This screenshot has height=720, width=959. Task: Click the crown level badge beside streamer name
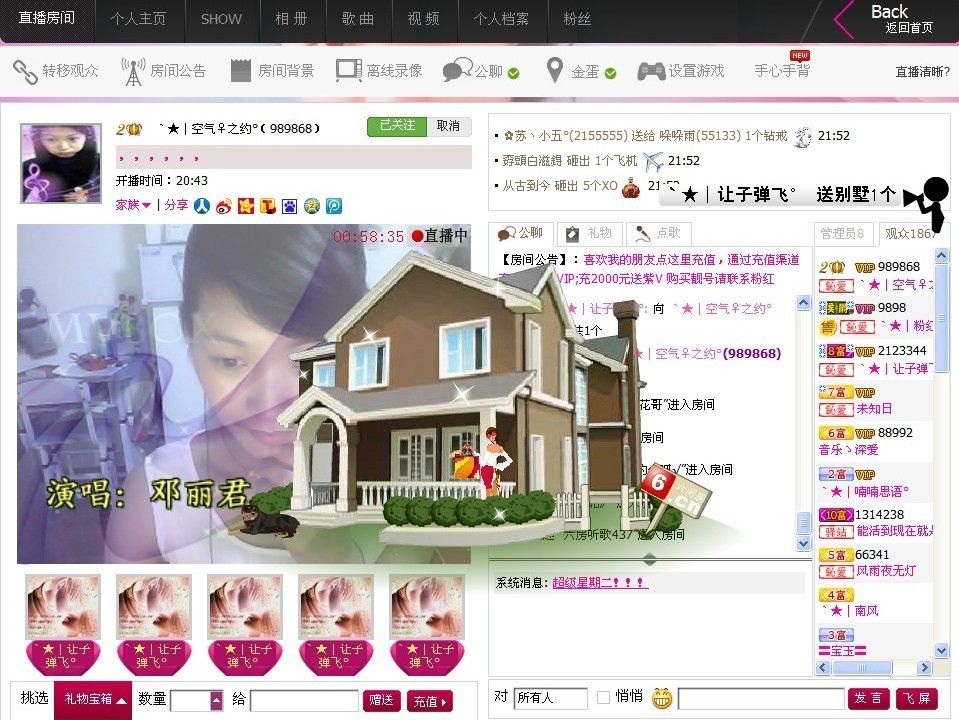click(x=129, y=129)
